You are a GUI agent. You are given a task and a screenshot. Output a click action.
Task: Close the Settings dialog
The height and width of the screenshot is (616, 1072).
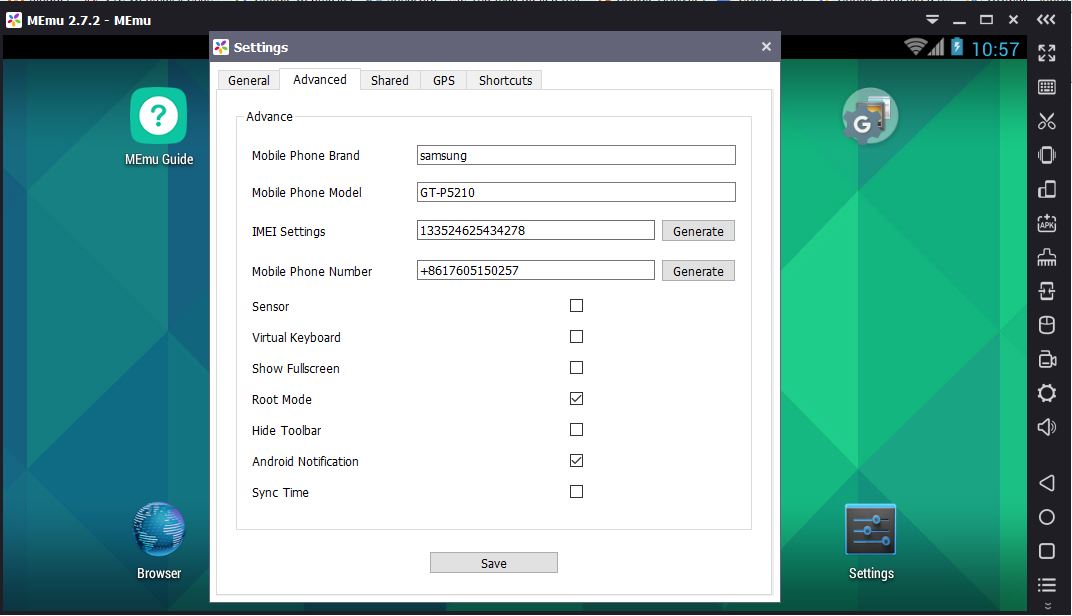click(766, 46)
